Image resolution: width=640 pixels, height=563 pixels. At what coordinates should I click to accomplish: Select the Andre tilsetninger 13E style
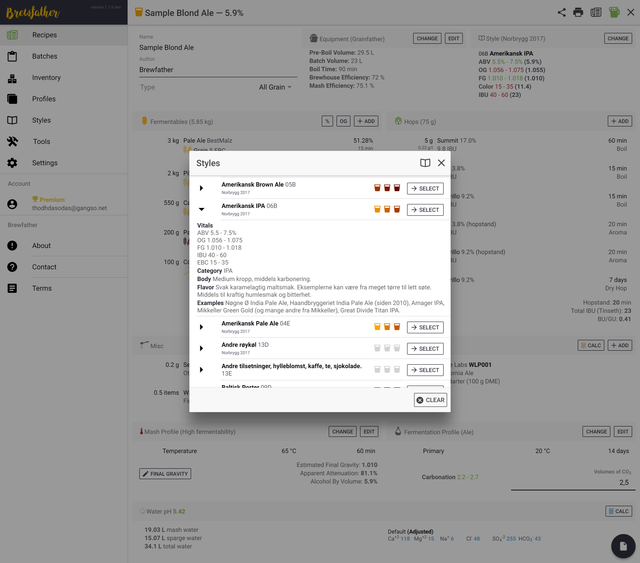coord(425,370)
